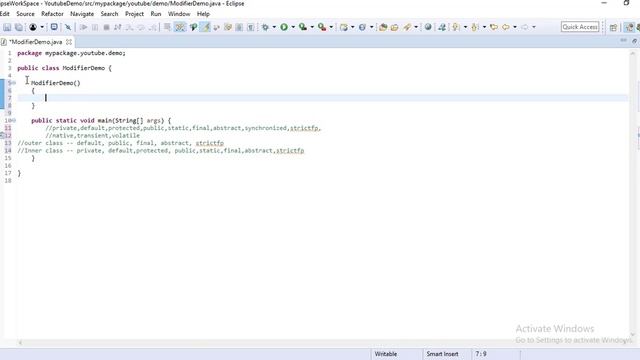Image resolution: width=640 pixels, height=360 pixels.
Task: Switch to the Java perspective
Action: [x=629, y=27]
